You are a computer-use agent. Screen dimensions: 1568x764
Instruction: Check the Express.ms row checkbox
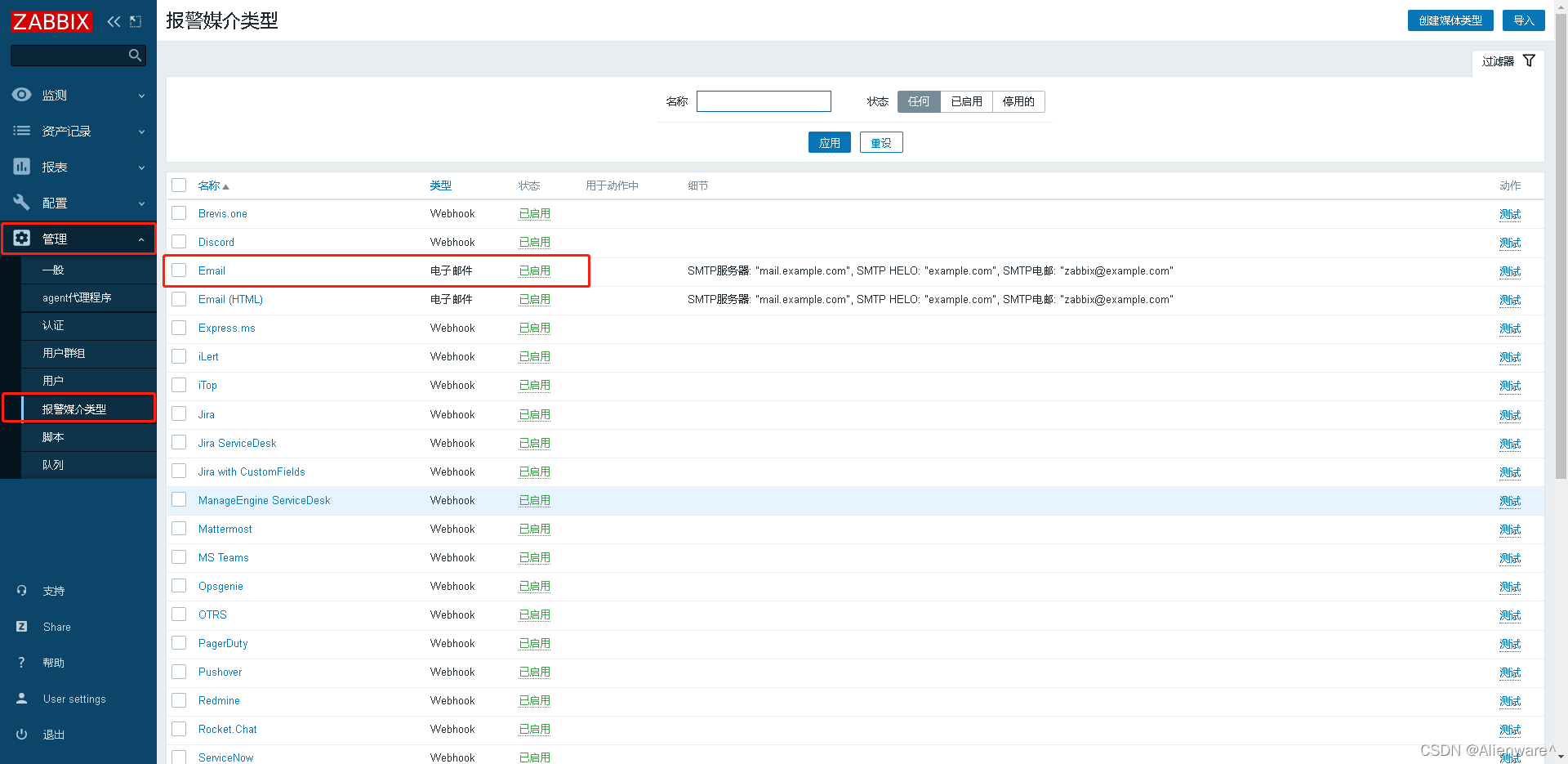pyautogui.click(x=179, y=328)
